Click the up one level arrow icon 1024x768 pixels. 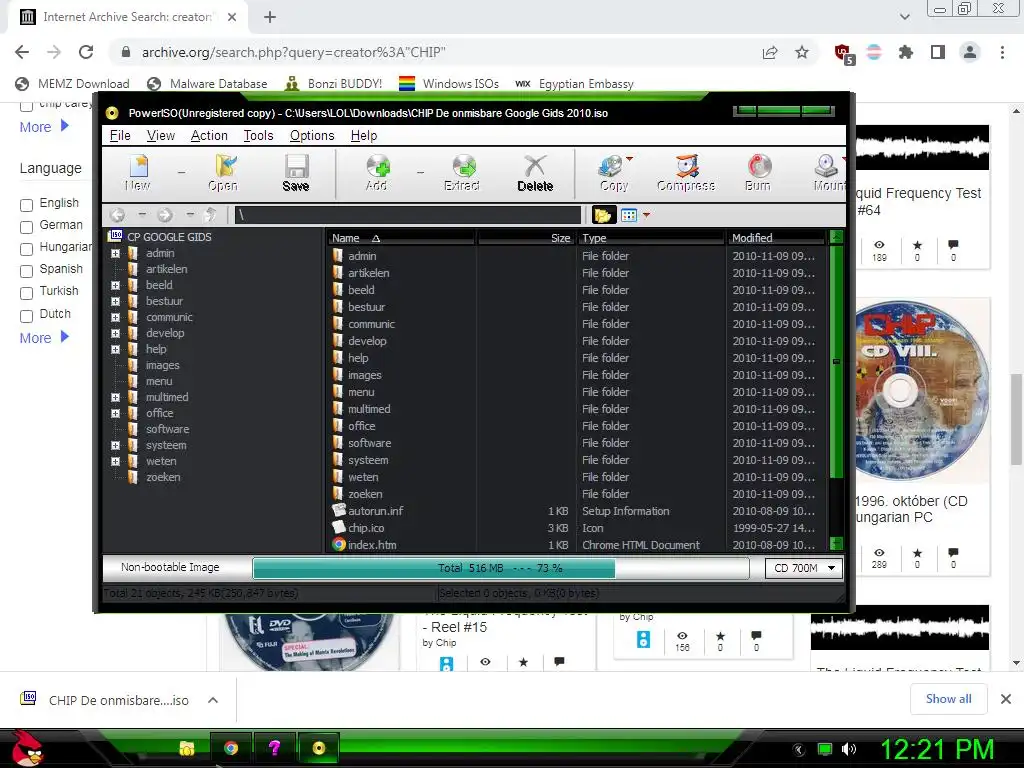coord(211,215)
